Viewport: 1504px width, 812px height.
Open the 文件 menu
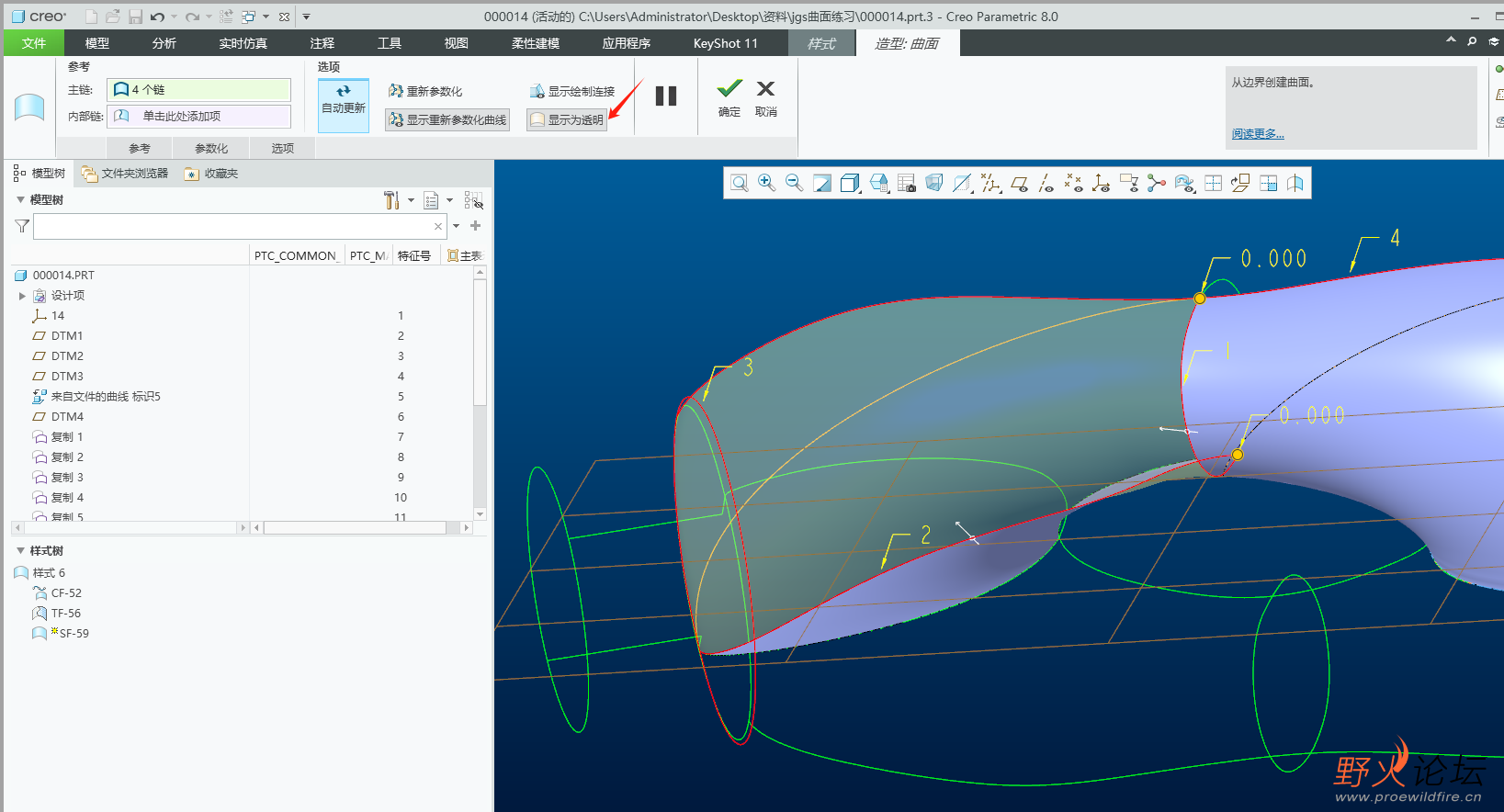pos(34,43)
